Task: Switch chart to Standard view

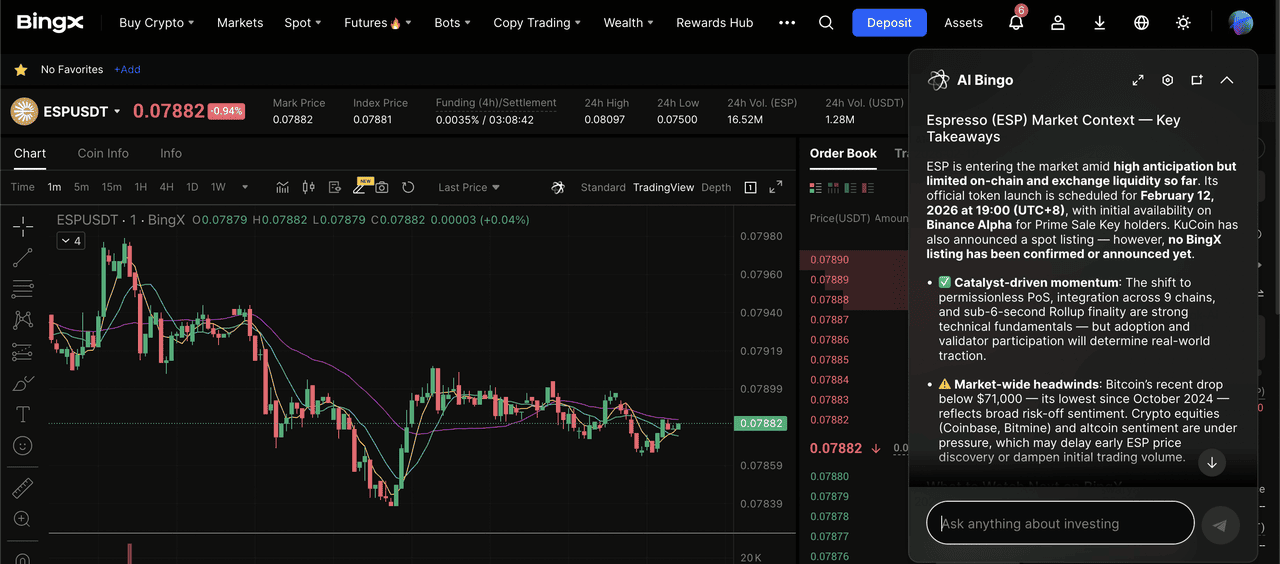Action: click(602, 187)
